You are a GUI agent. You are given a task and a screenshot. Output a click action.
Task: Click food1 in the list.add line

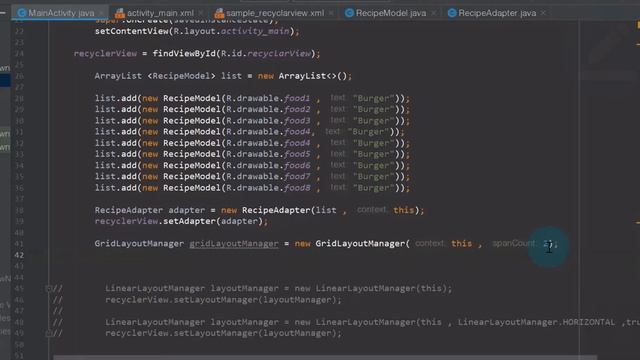(297, 98)
